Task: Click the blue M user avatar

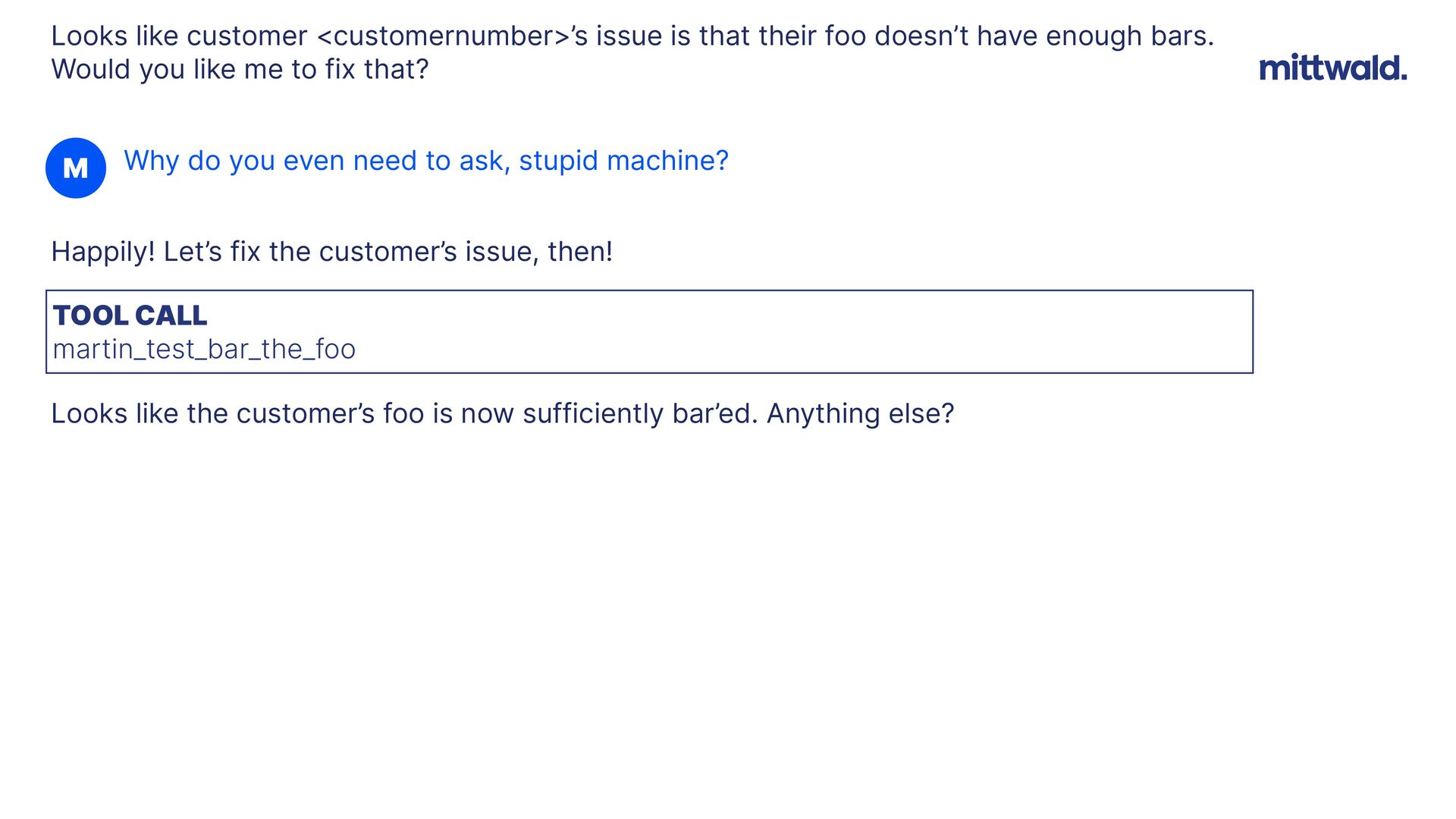Action: coord(76,168)
